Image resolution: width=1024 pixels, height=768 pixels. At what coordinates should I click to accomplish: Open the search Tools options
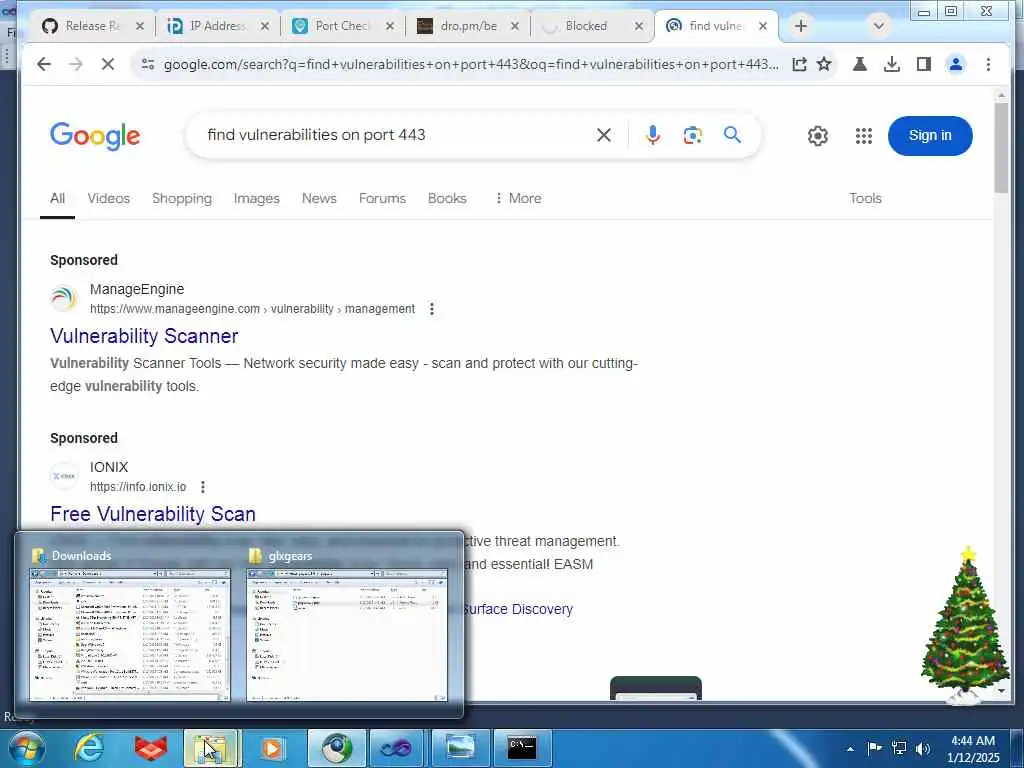click(x=865, y=198)
